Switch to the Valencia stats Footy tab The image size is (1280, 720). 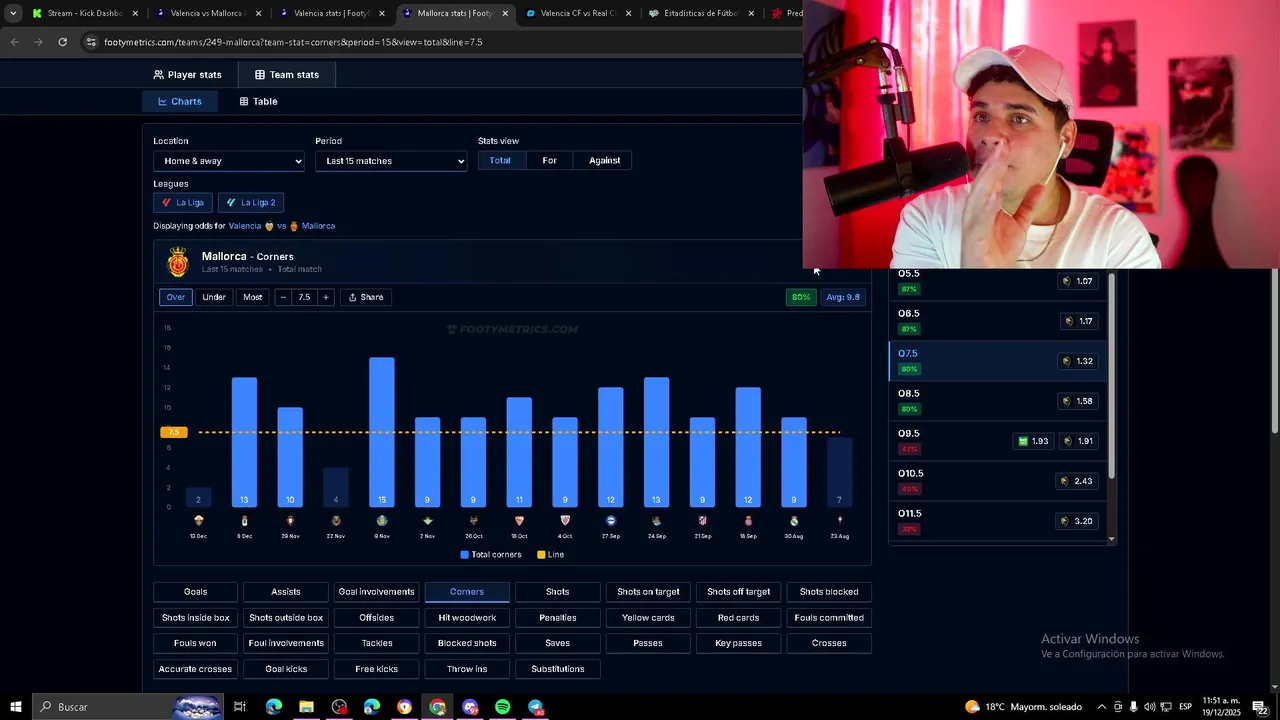click(x=330, y=13)
